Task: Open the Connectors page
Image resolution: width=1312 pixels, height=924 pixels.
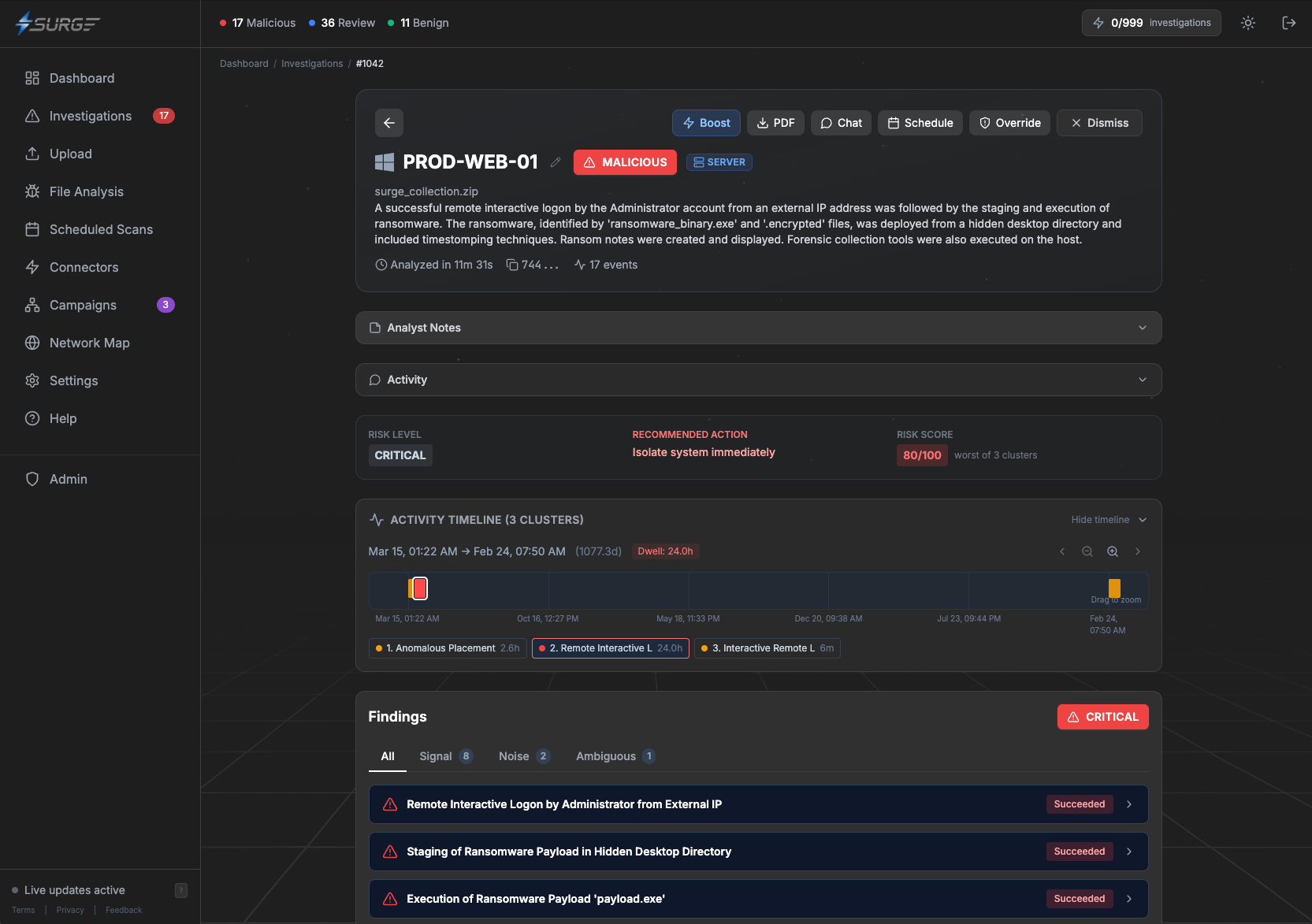Action: coord(83,267)
